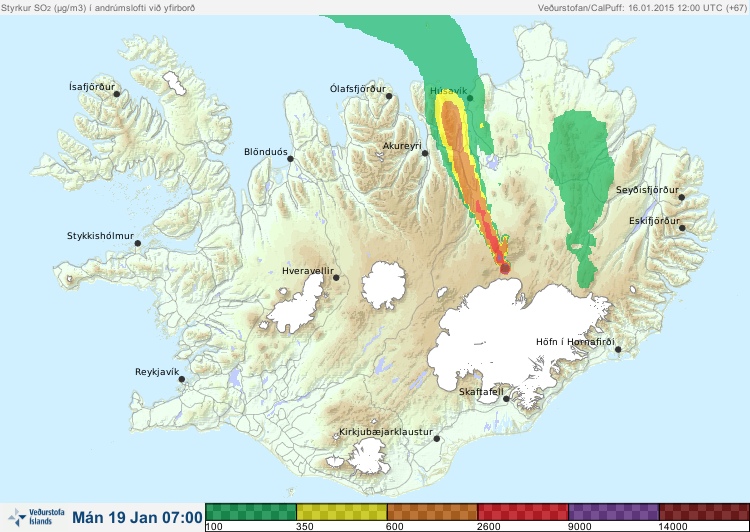Click the Akureyri location dot
Viewport: 750px width, 532px height.
(x=425, y=153)
